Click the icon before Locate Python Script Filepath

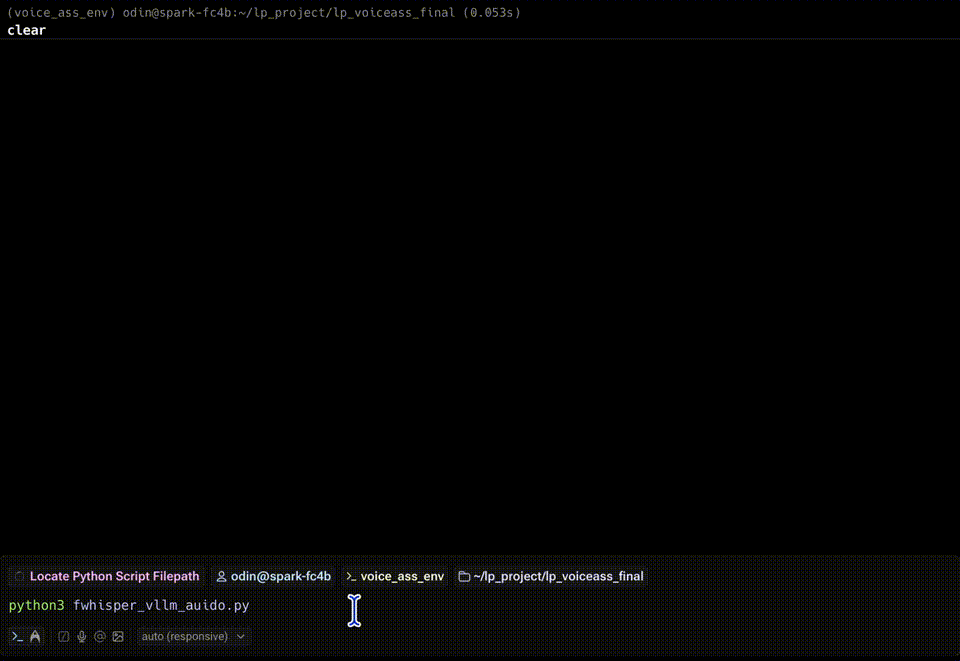(18, 576)
